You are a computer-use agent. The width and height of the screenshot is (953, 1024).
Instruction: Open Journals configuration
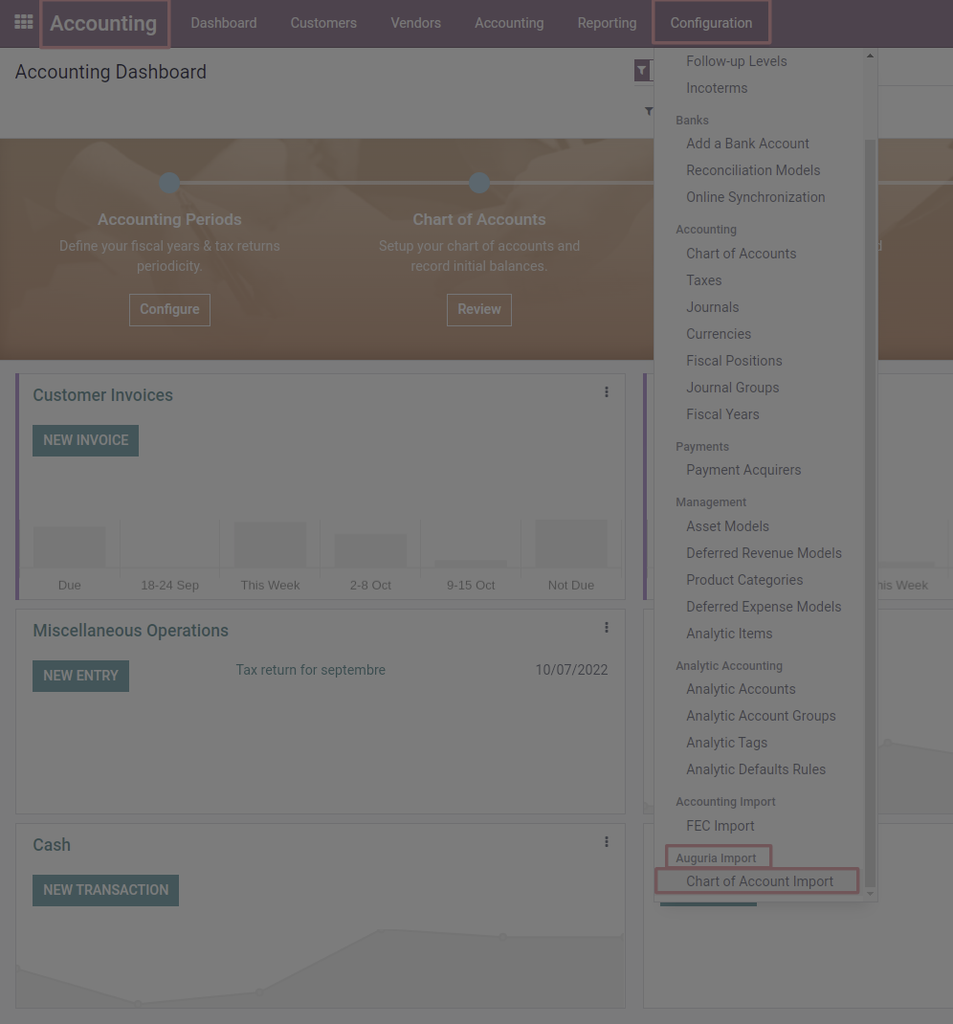coord(712,308)
